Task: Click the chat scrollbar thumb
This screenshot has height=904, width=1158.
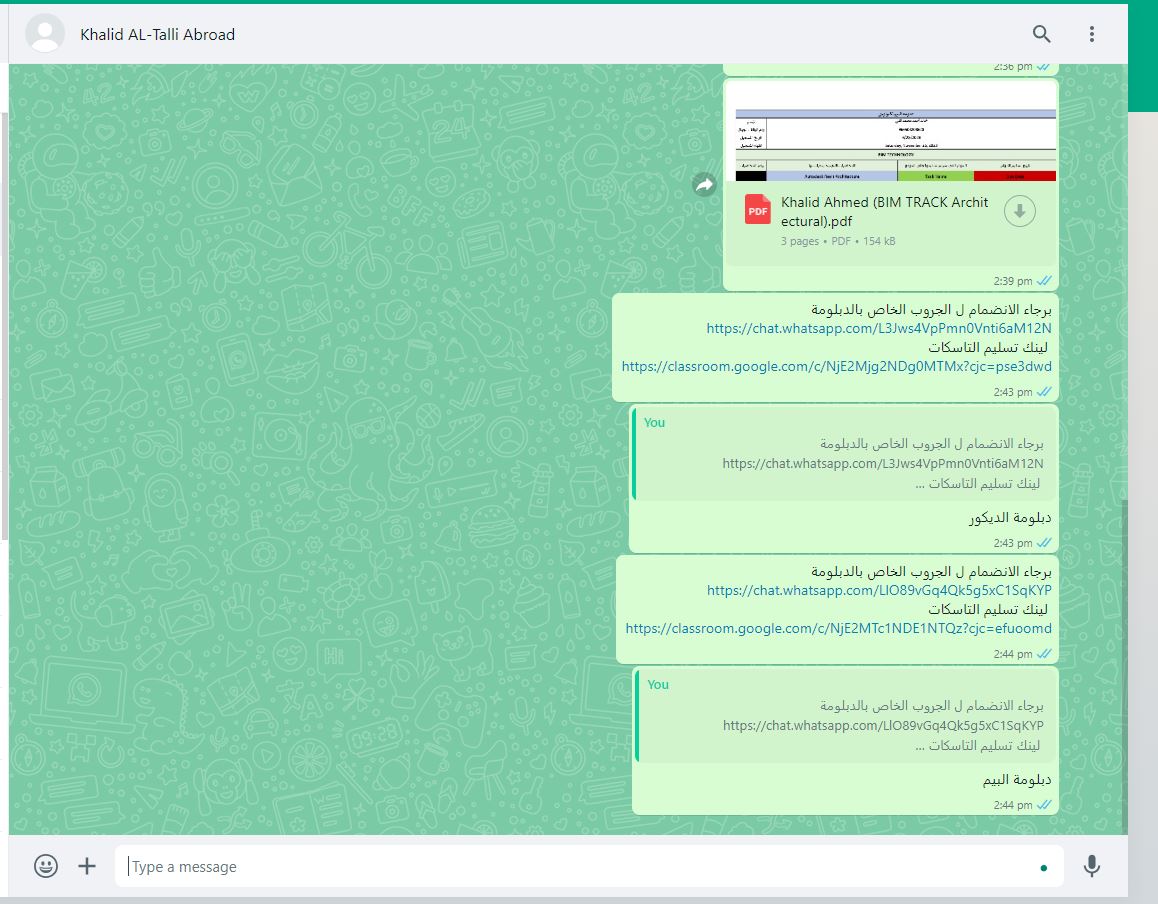Action: pyautogui.click(x=1125, y=665)
